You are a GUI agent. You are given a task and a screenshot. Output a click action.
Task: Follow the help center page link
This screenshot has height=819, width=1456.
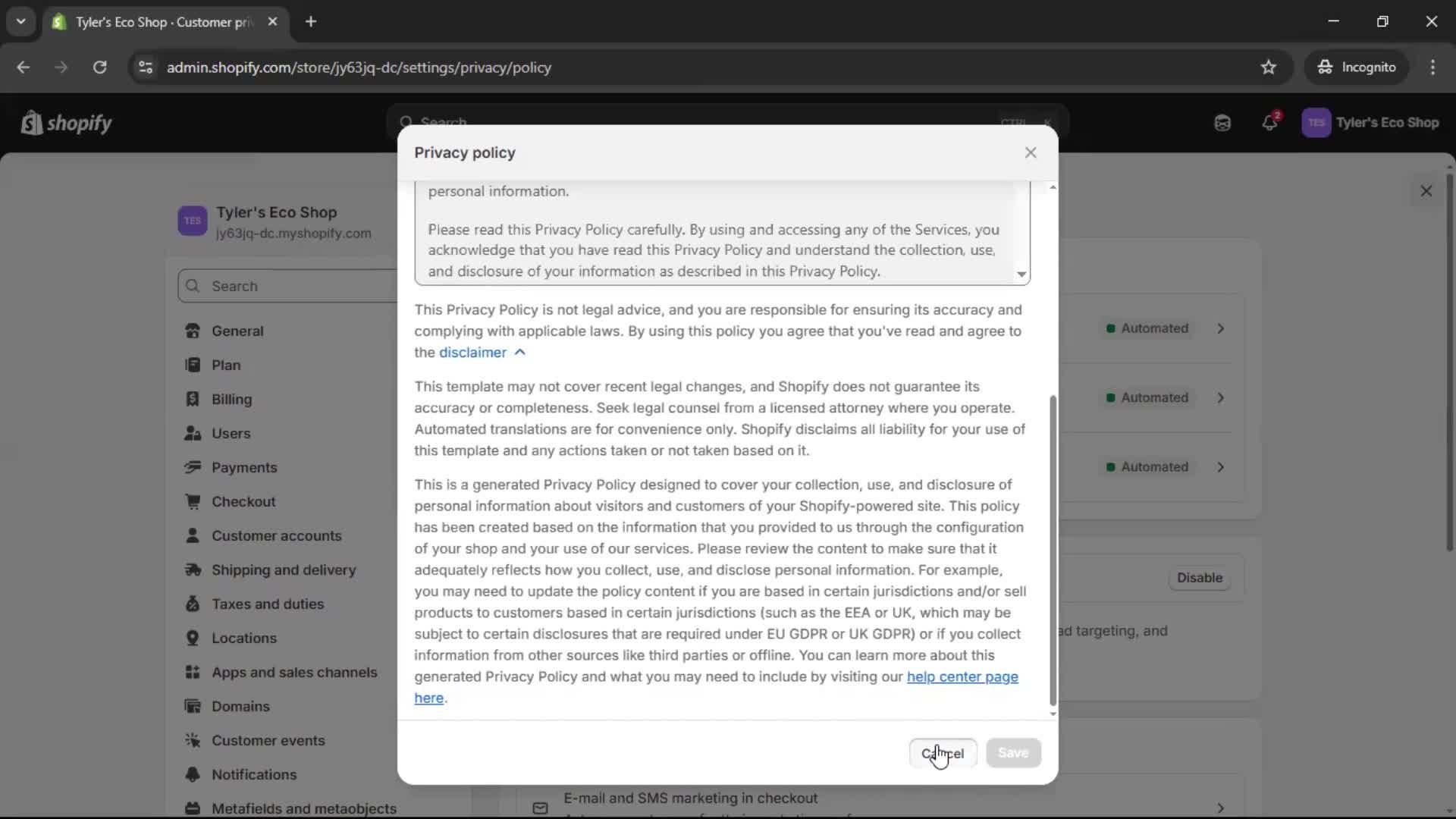tap(962, 676)
